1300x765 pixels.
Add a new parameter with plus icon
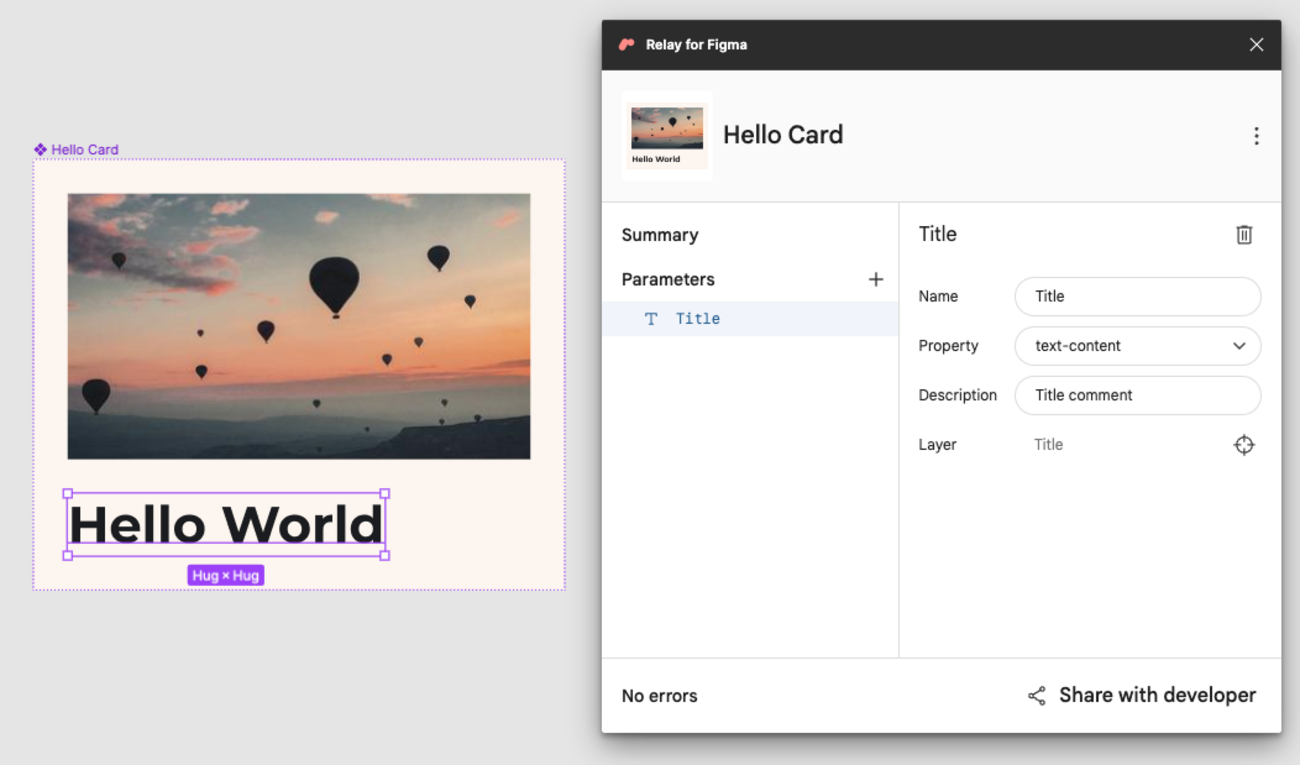[x=875, y=280]
